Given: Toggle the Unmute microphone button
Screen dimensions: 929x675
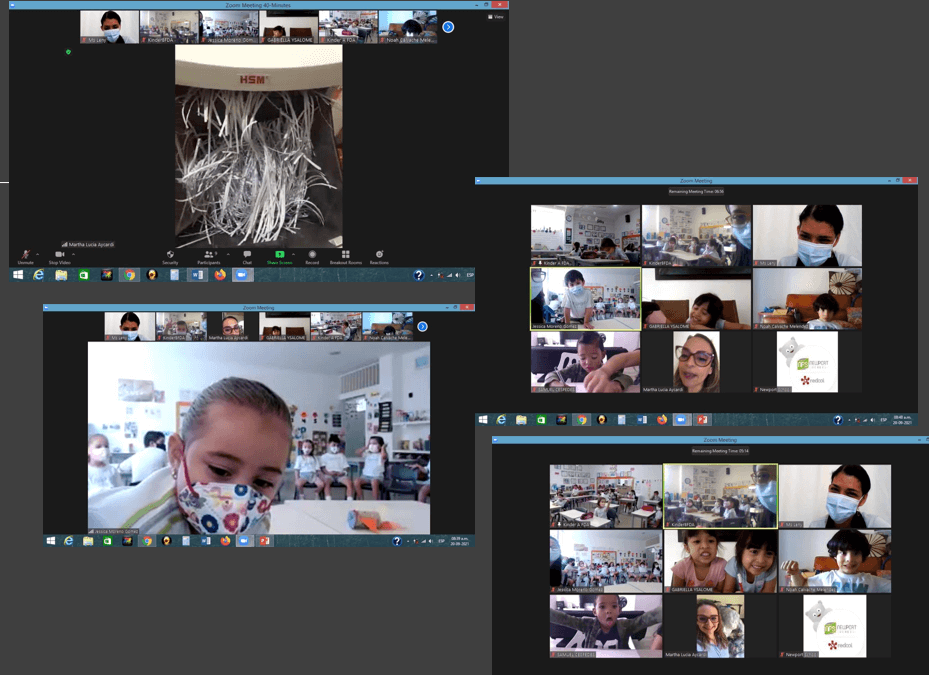Looking at the screenshot, I should (25, 256).
